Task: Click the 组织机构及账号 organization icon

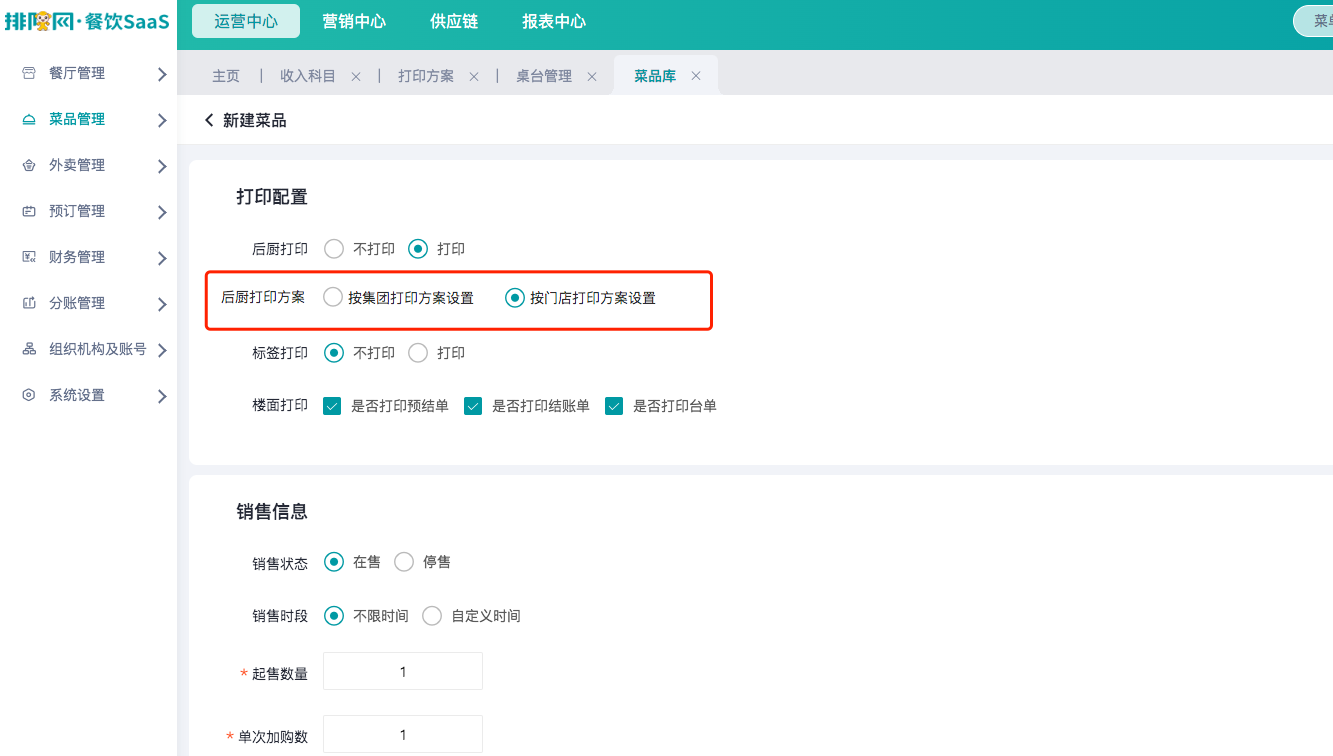Action: point(29,349)
